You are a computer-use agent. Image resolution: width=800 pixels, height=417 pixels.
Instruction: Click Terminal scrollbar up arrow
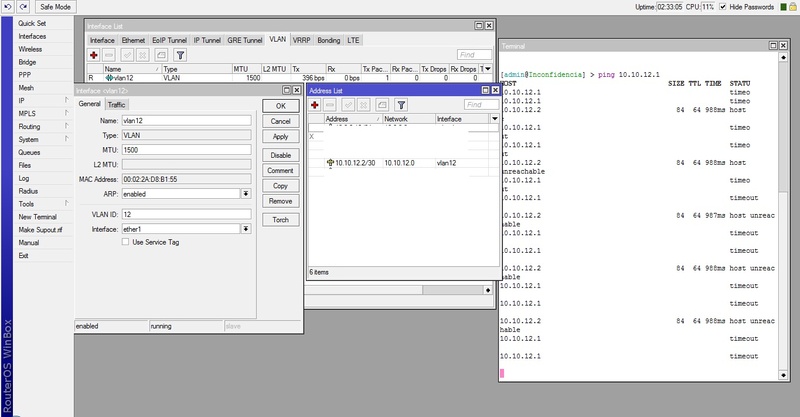(784, 57)
